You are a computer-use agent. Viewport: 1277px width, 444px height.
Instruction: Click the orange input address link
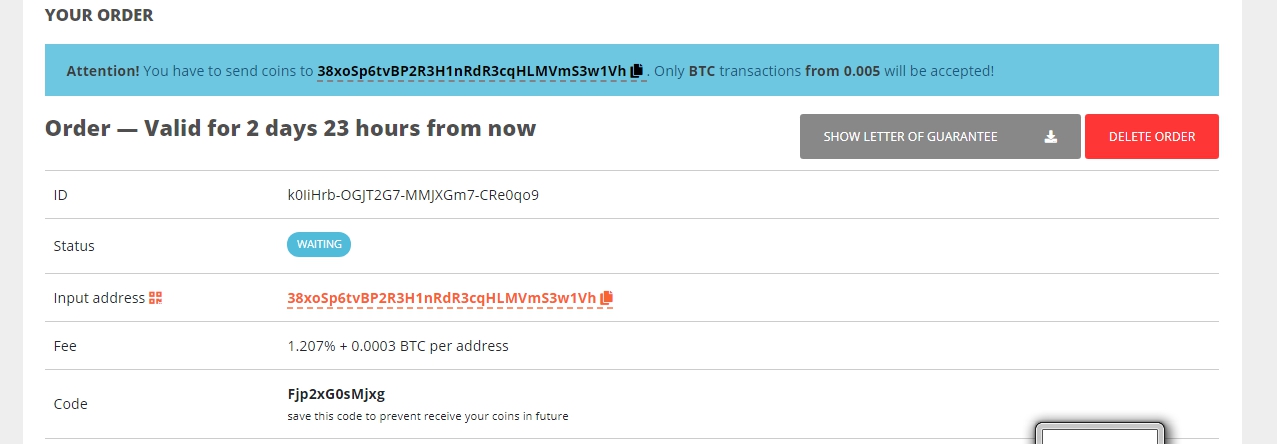click(x=441, y=298)
